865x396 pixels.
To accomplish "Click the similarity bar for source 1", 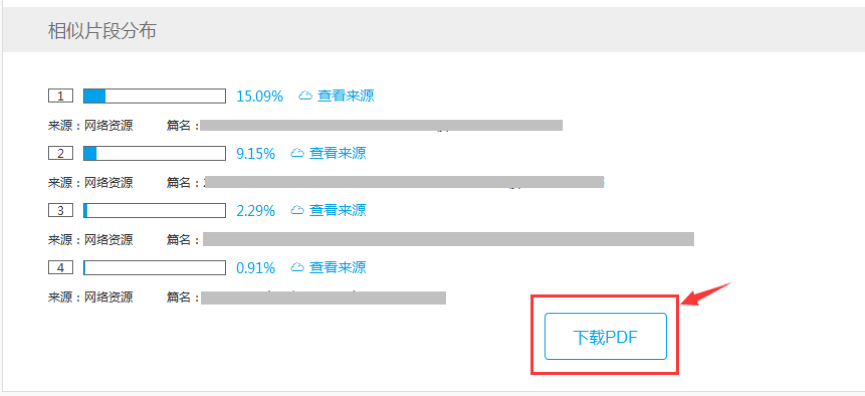I will coord(154,96).
